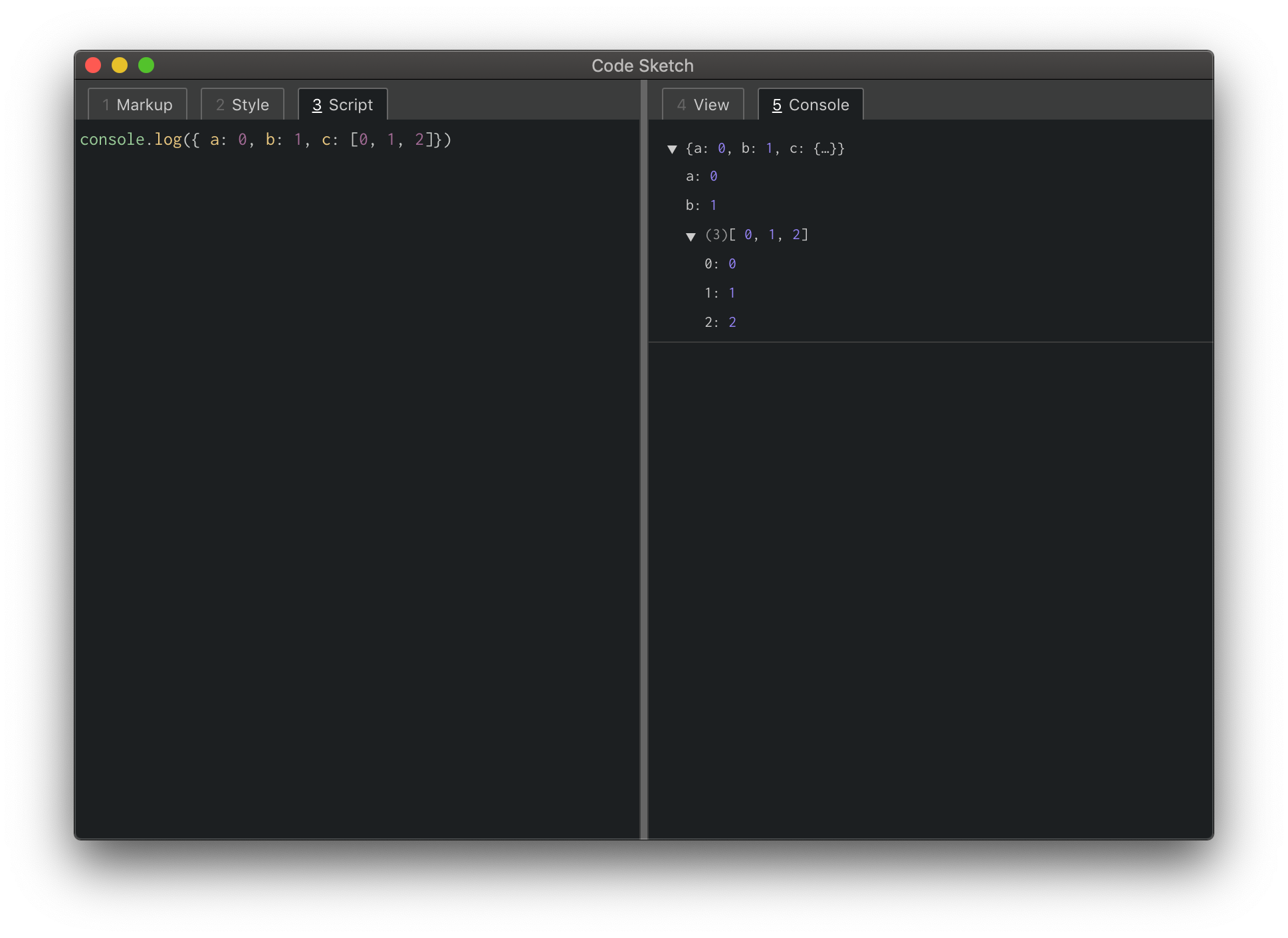
Task: Switch to the Markup tab
Action: pyautogui.click(x=137, y=104)
